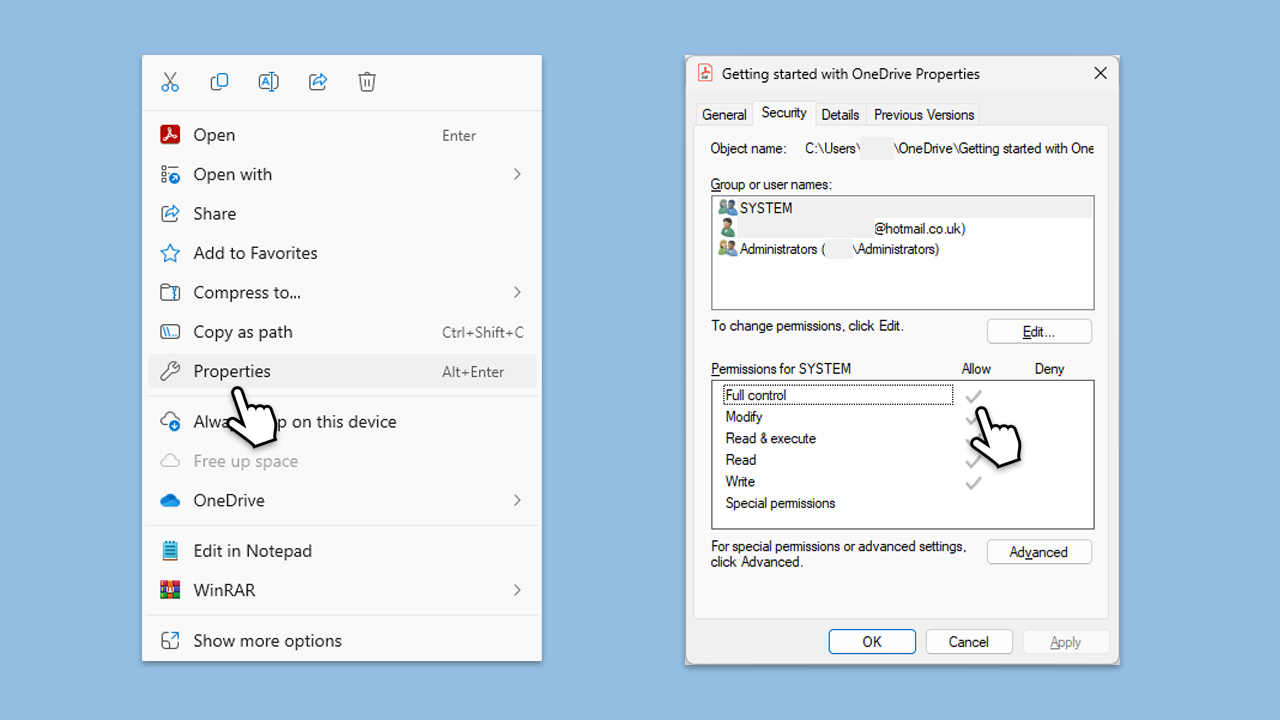Click the Copy icon in context menu
The image size is (1280, 720).
(219, 82)
